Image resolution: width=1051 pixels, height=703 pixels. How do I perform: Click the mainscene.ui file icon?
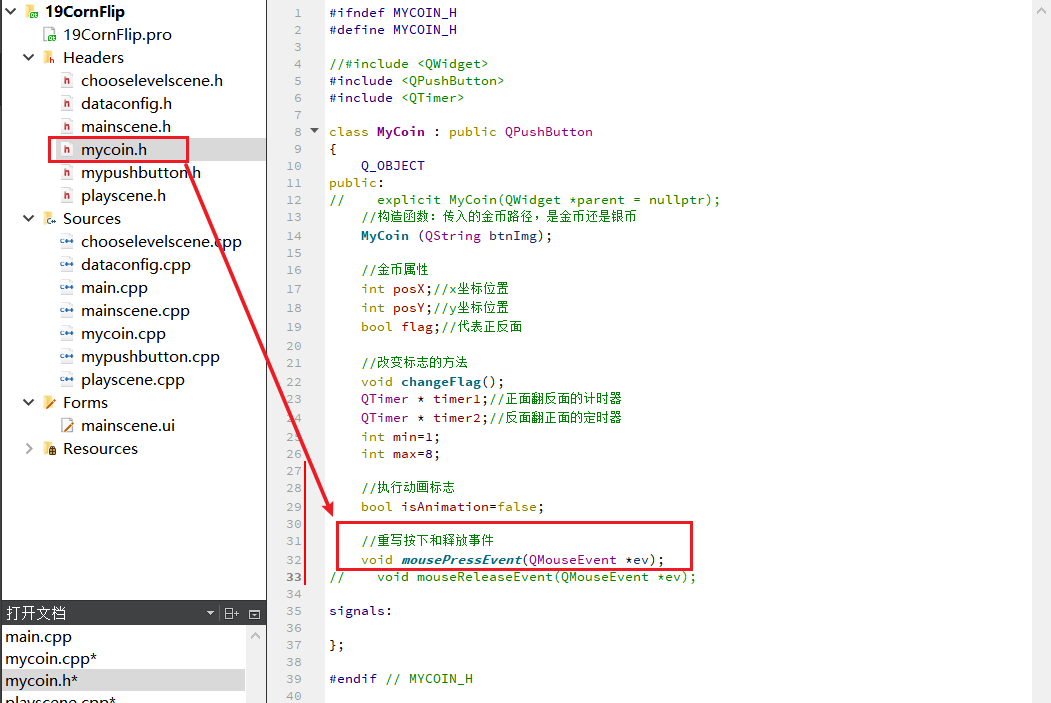67,426
